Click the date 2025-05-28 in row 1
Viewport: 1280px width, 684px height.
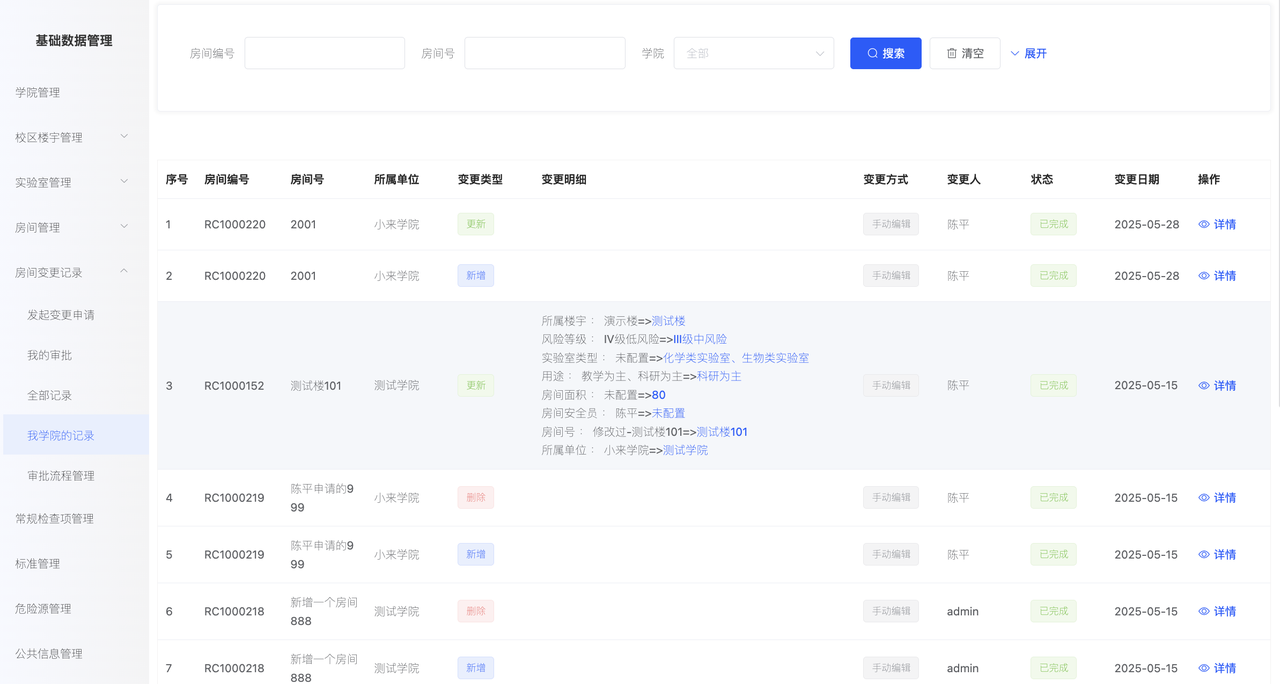1147,225
